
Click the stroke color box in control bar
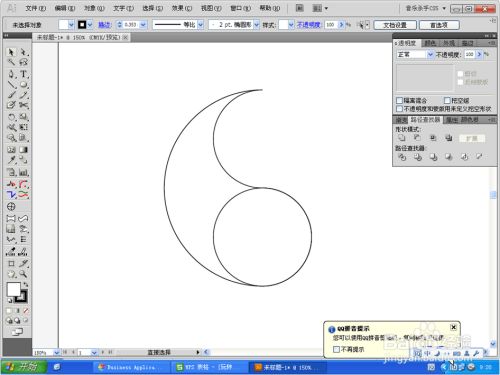tap(82, 25)
